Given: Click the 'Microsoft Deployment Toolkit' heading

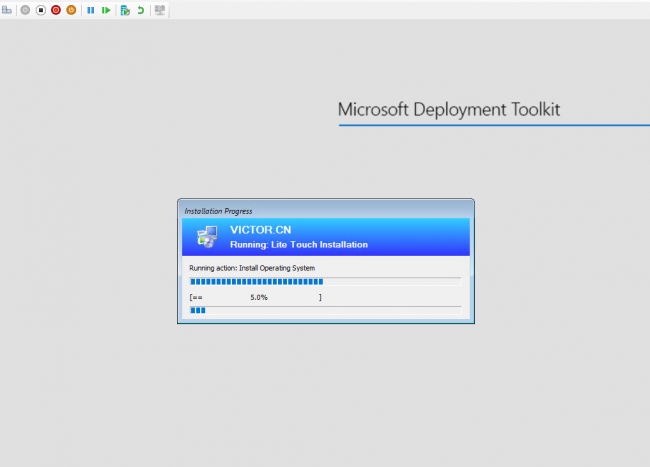Looking at the screenshot, I should pos(449,109).
